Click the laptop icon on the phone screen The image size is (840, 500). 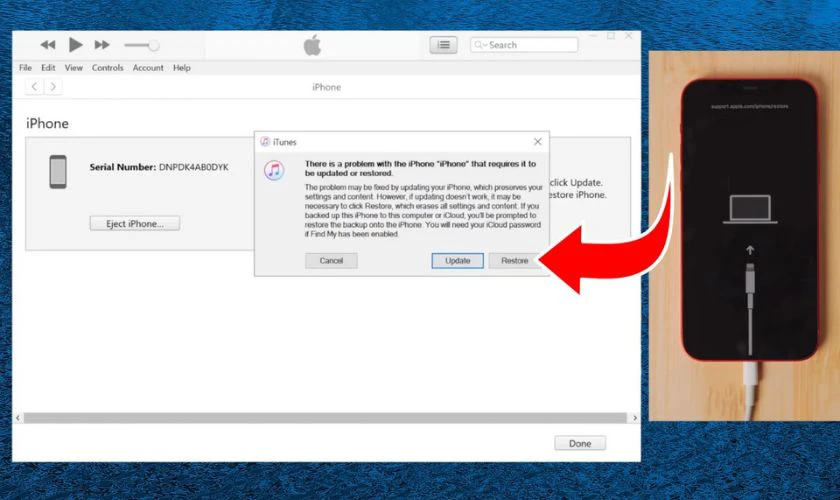pyautogui.click(x=750, y=209)
